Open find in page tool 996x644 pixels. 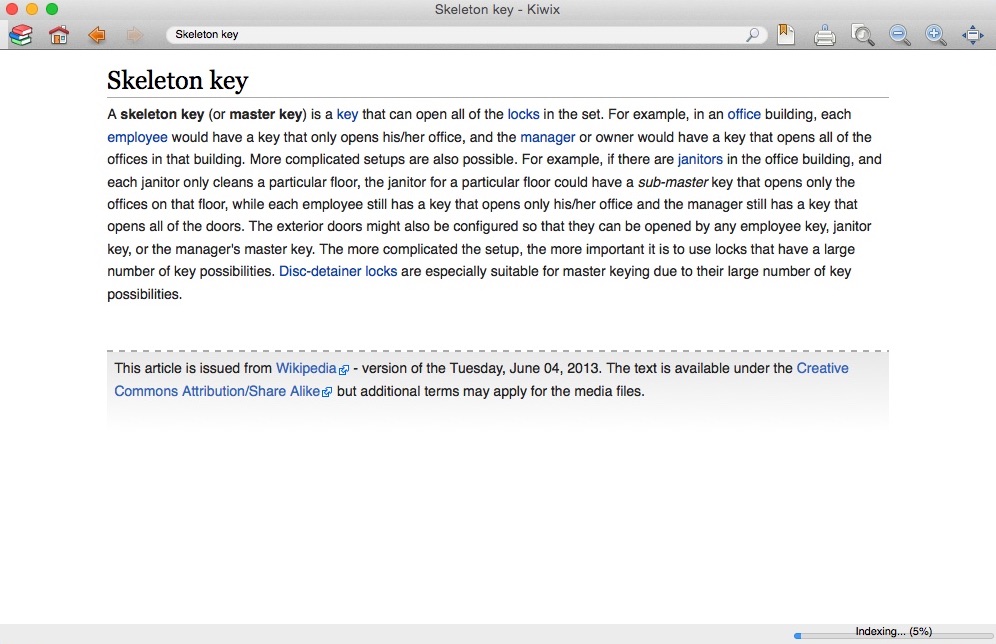pyautogui.click(x=862, y=35)
